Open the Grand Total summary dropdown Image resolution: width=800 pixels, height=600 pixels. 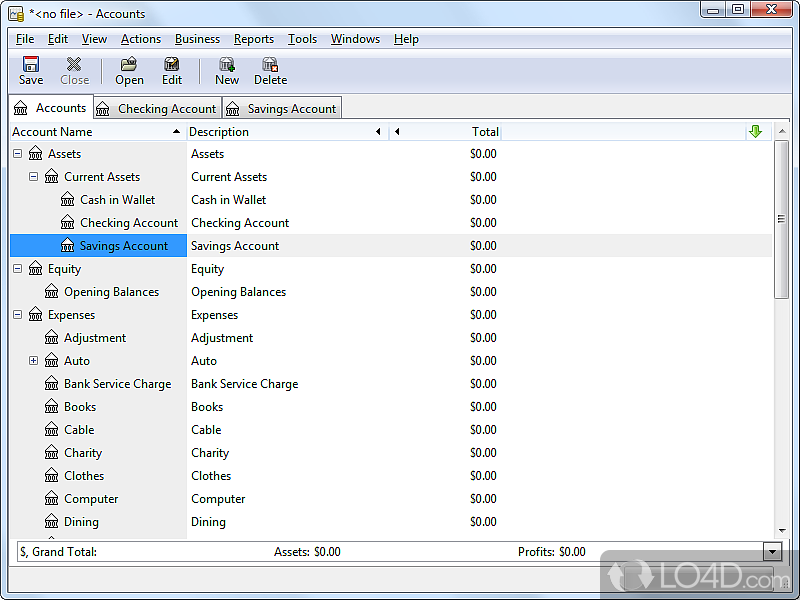point(772,552)
